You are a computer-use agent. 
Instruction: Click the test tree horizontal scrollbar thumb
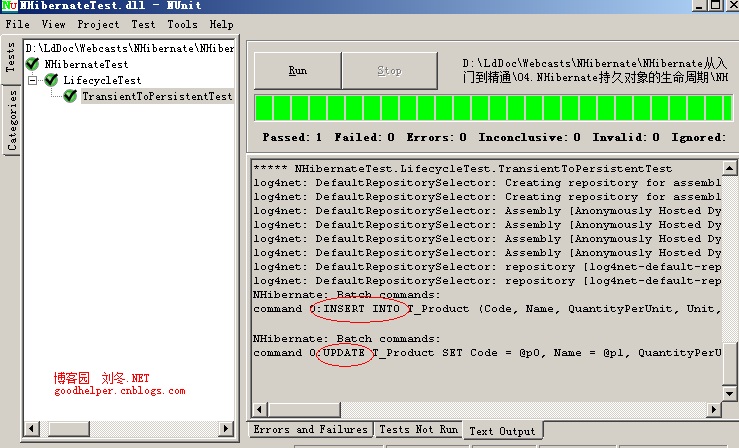pyautogui.click(x=69, y=428)
